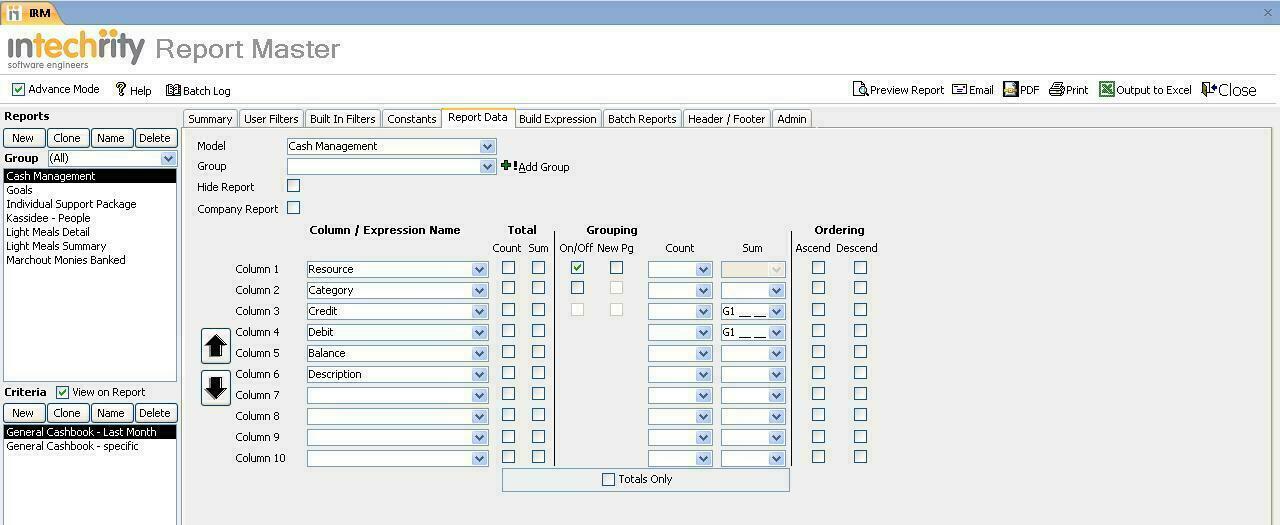Viewport: 1280px width, 525px height.
Task: Select the Goals report
Action: [90, 190]
